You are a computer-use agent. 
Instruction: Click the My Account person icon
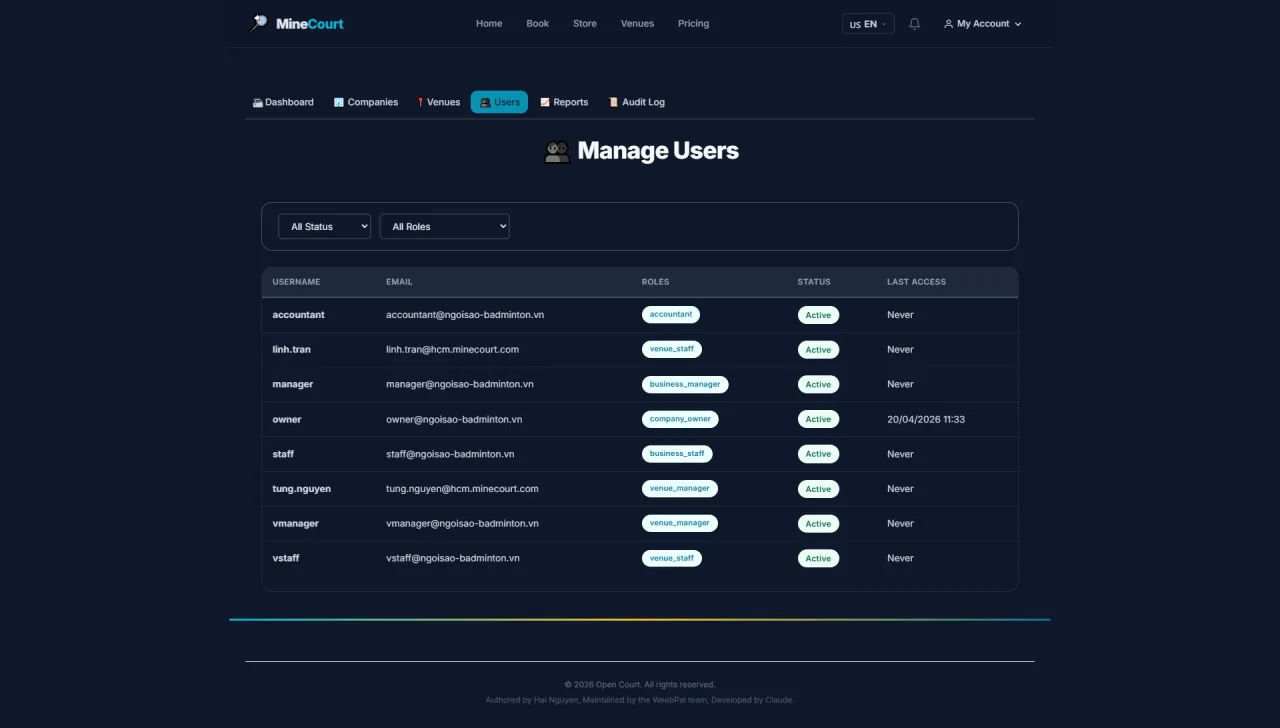pos(948,24)
